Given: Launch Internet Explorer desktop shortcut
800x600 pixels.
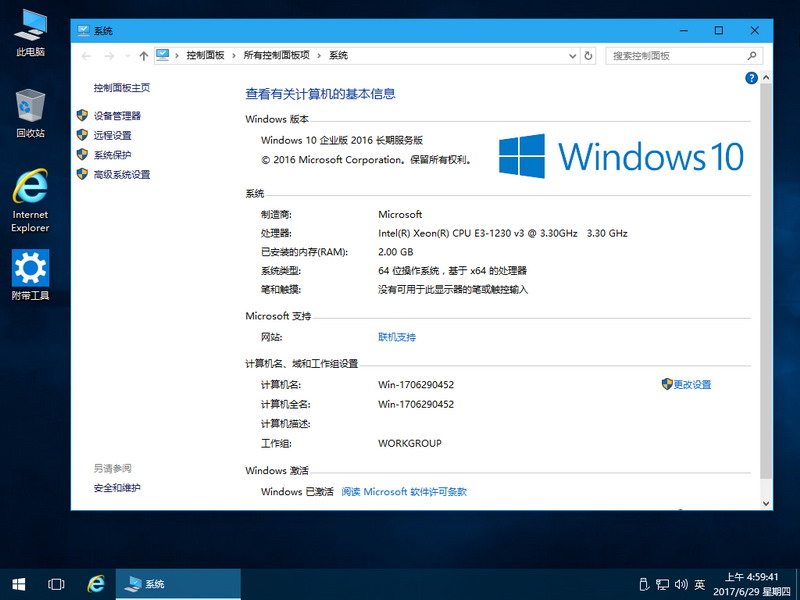Looking at the screenshot, I should pos(31,201).
